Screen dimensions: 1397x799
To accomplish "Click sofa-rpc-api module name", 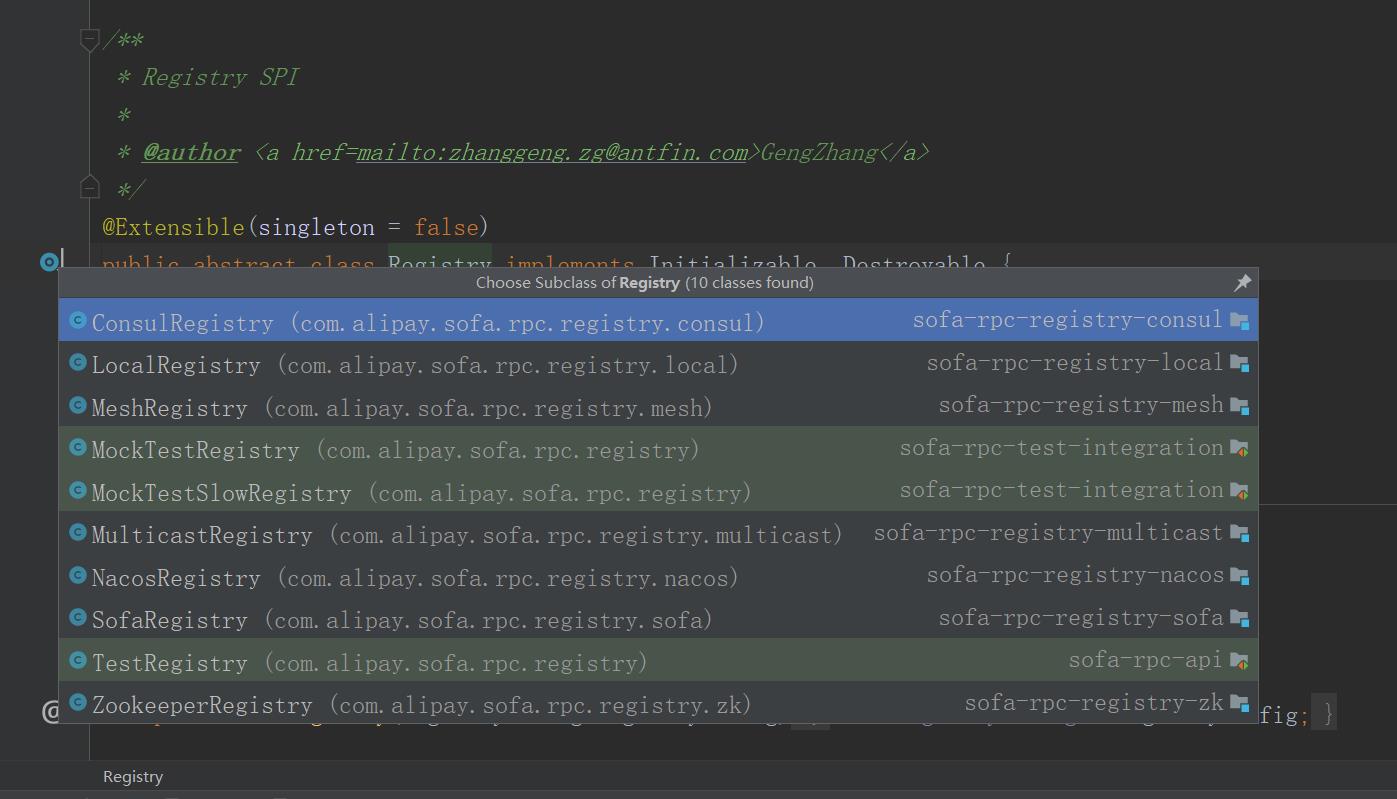I will [1145, 660].
